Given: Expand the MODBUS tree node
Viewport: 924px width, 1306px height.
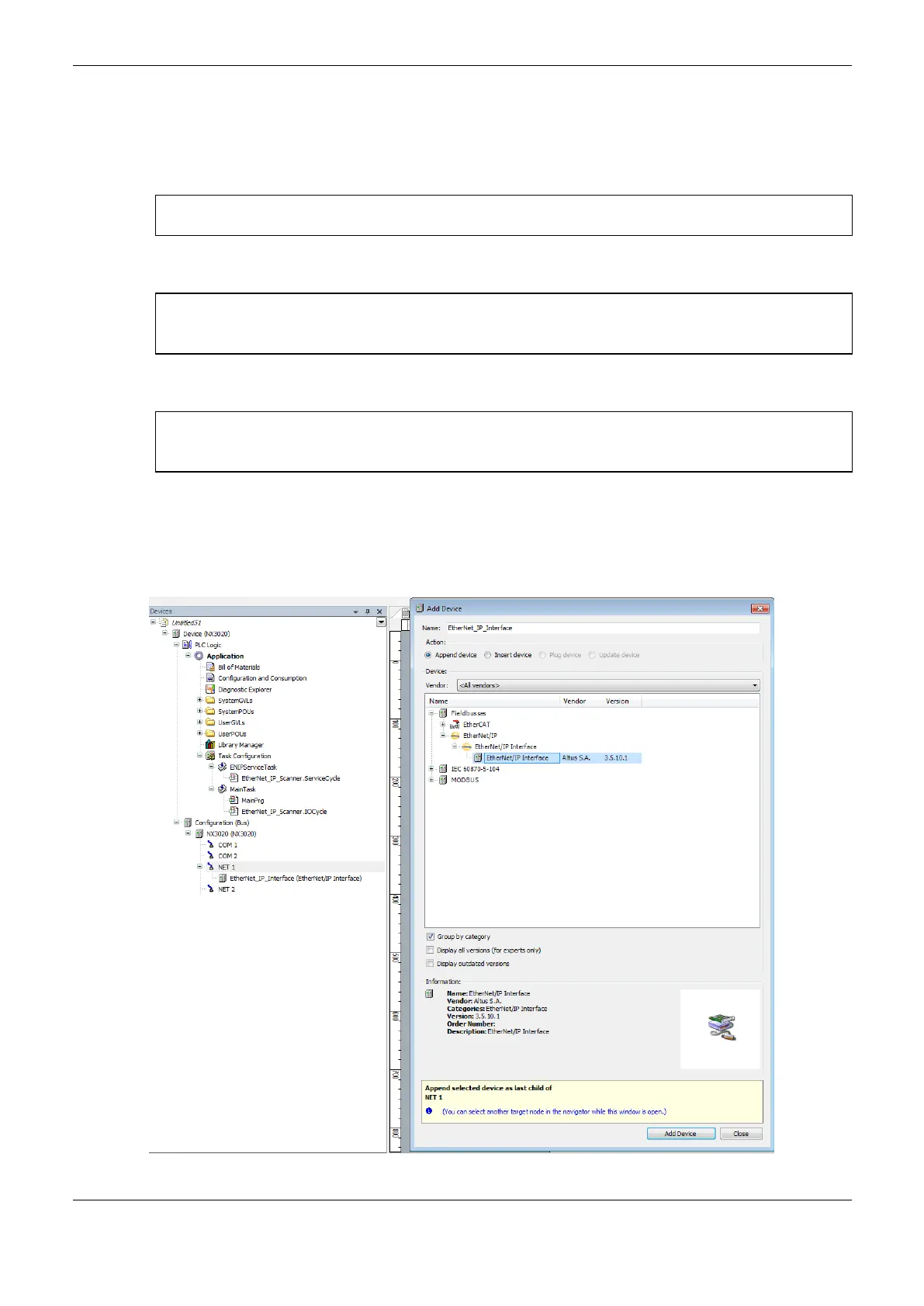Looking at the screenshot, I should coord(432,780).
